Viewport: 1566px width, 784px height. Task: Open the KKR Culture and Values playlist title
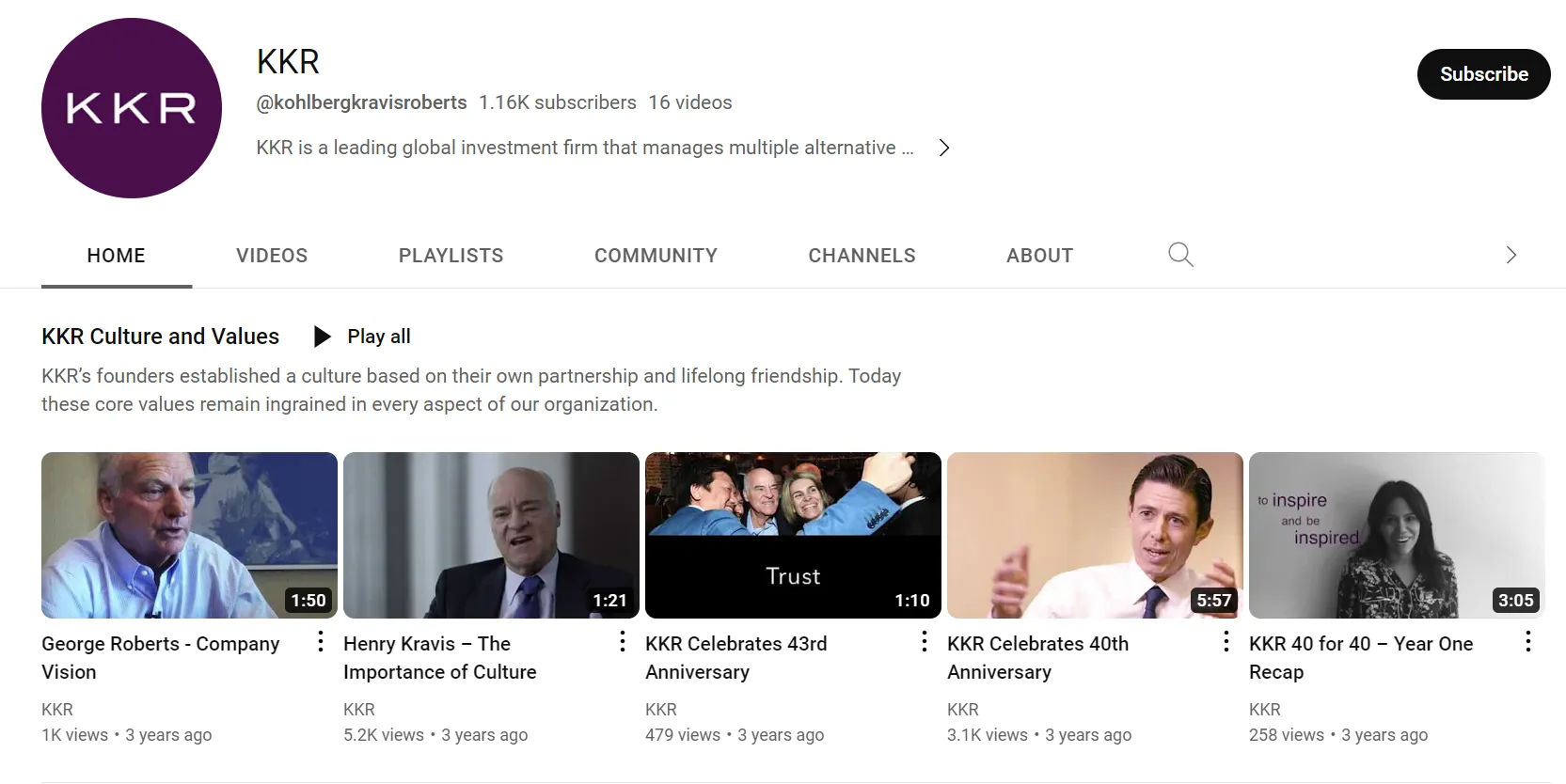point(160,337)
